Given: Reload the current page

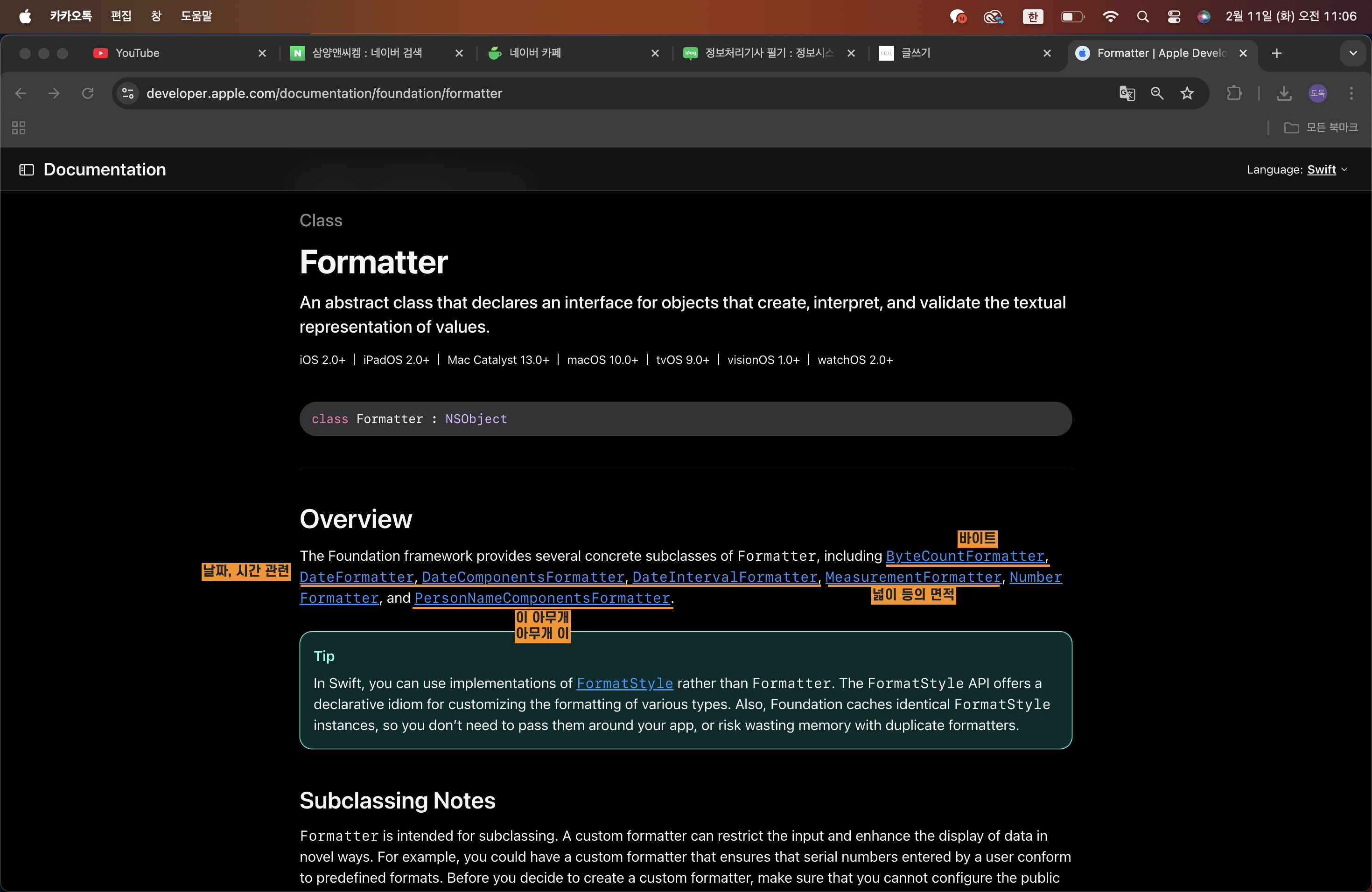Looking at the screenshot, I should [x=88, y=93].
